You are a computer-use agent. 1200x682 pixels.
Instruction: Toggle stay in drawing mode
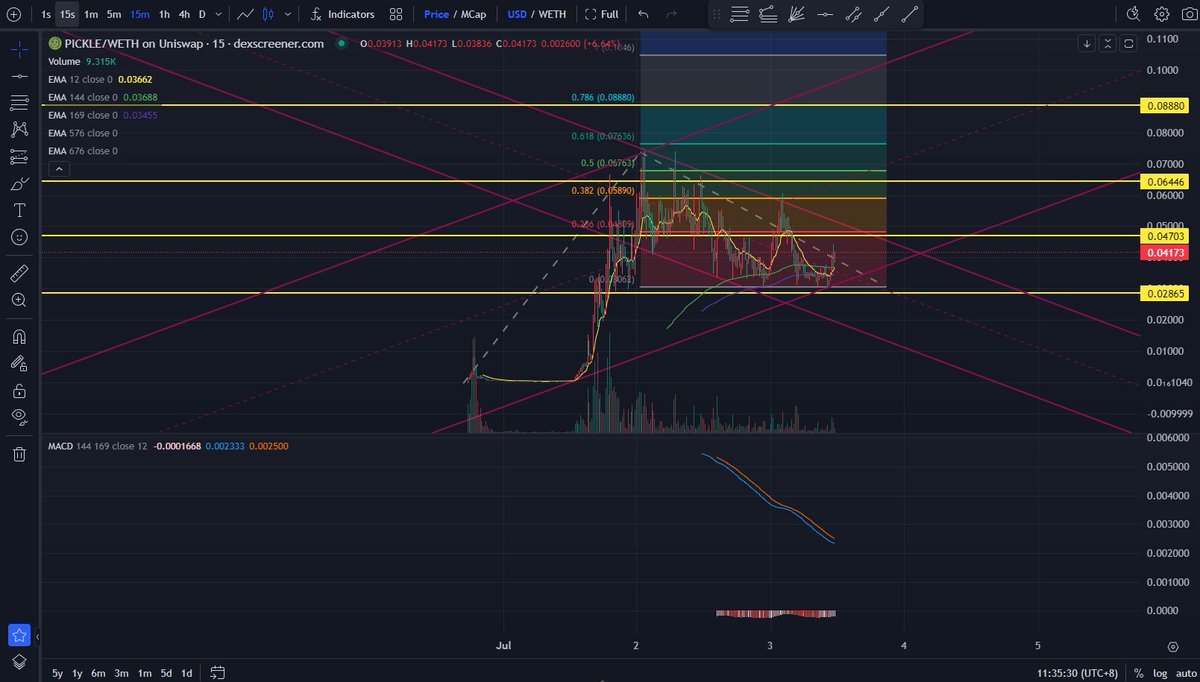click(x=19, y=362)
